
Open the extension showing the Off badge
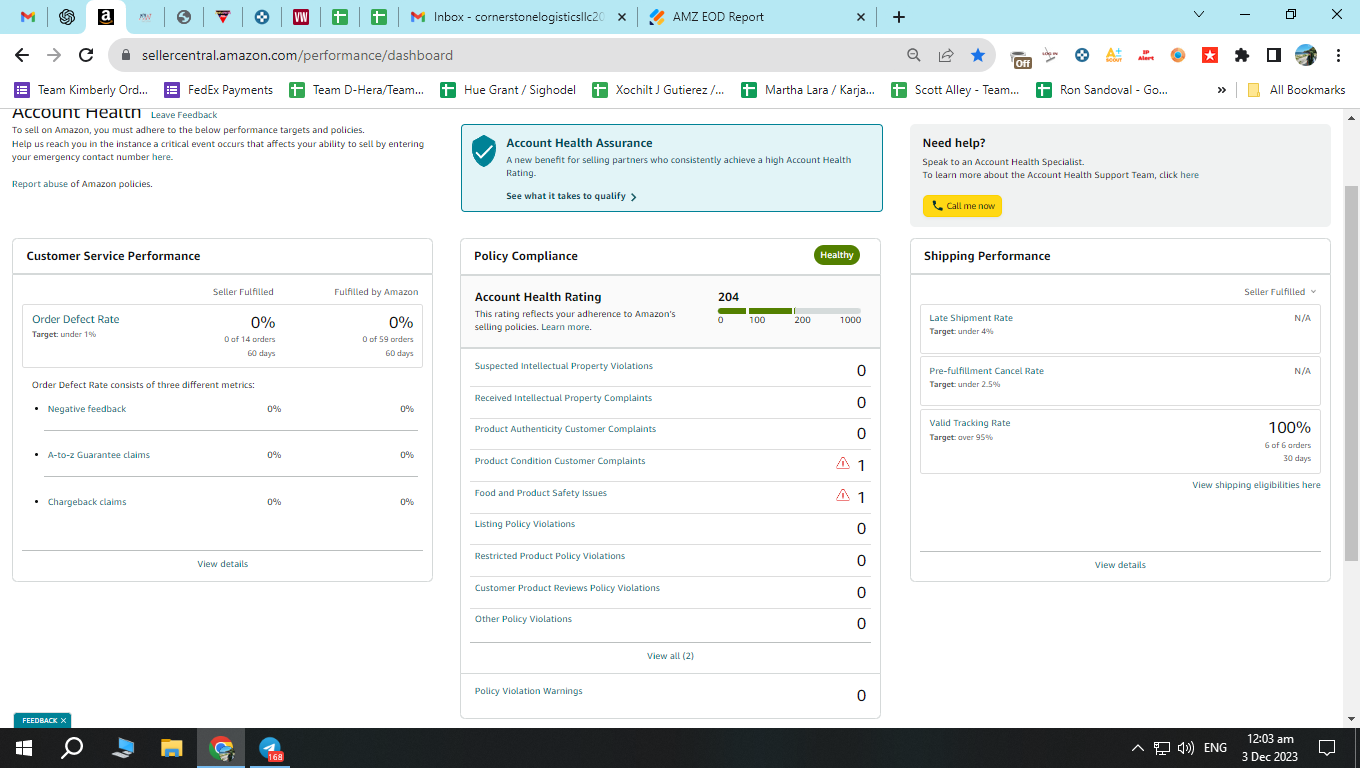1020,57
